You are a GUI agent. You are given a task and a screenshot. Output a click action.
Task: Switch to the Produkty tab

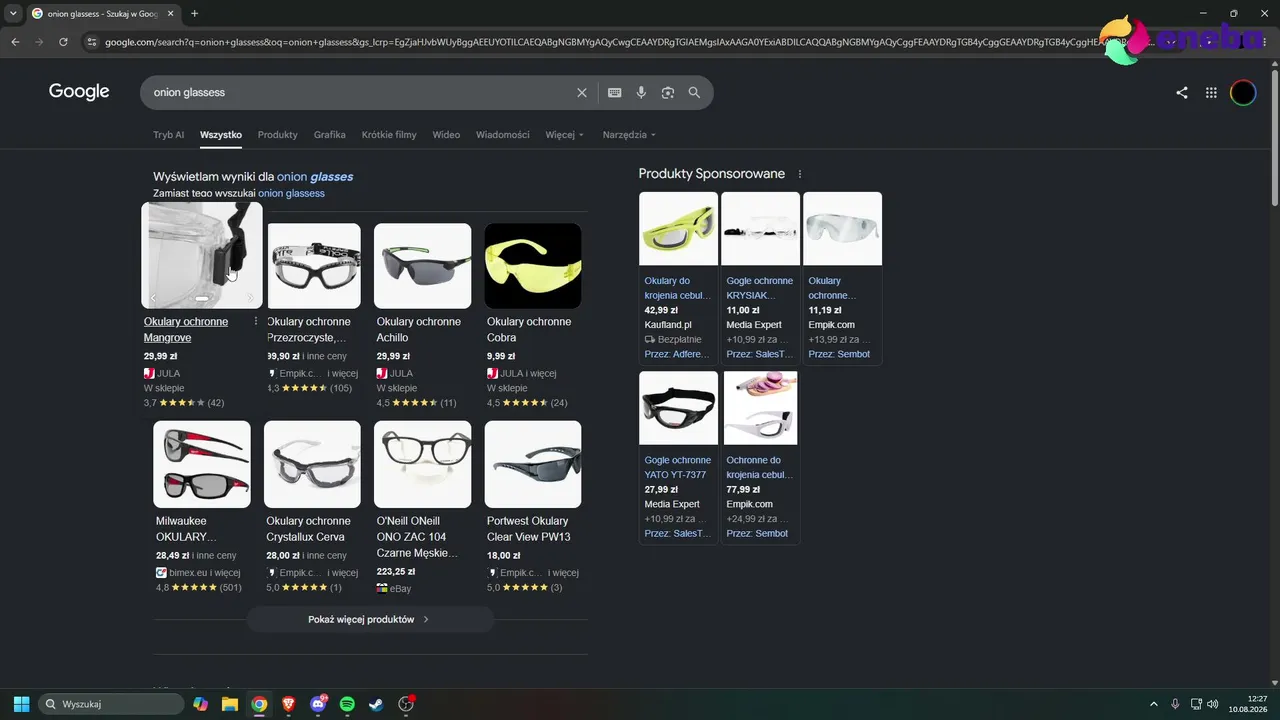(278, 135)
